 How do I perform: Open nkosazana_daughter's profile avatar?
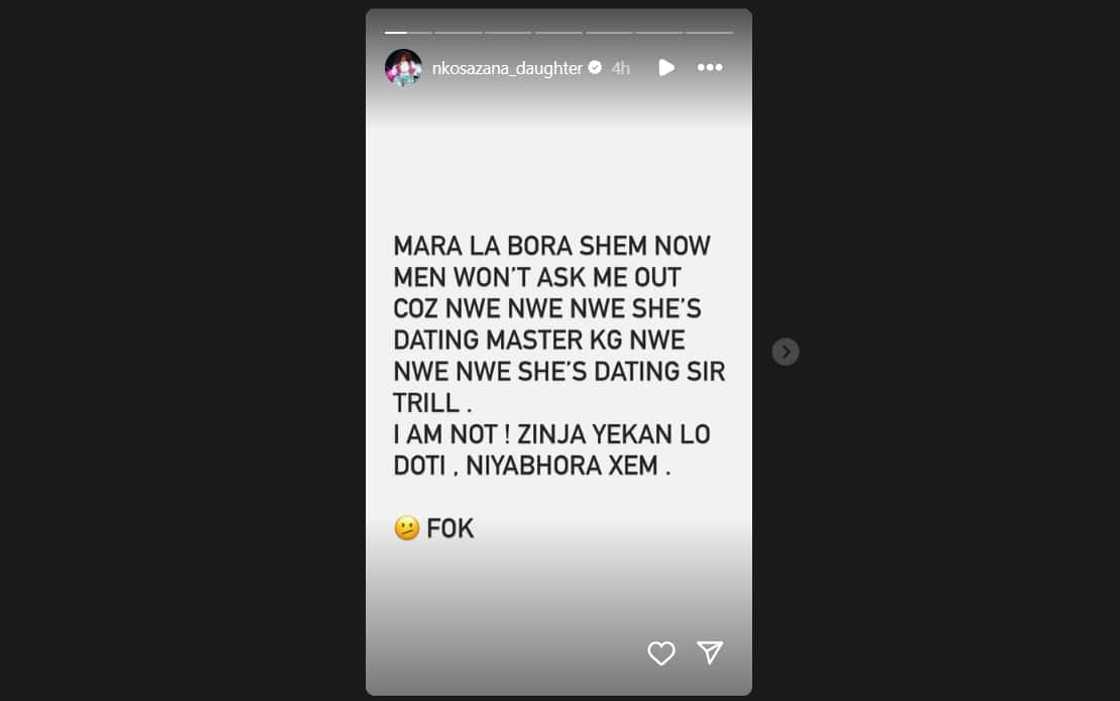403,67
